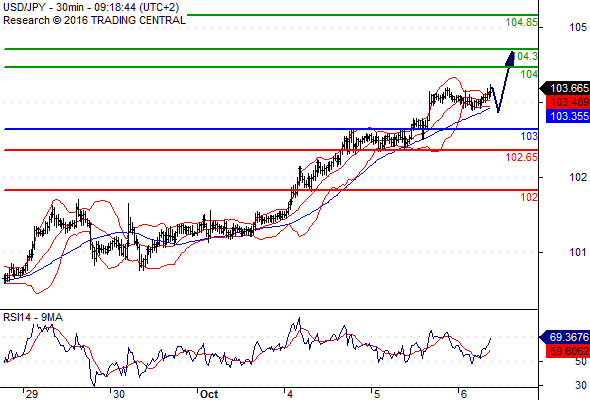Screen dimensions: 590x400
Task: Click the 101 price axis label
Action: [x=578, y=252]
